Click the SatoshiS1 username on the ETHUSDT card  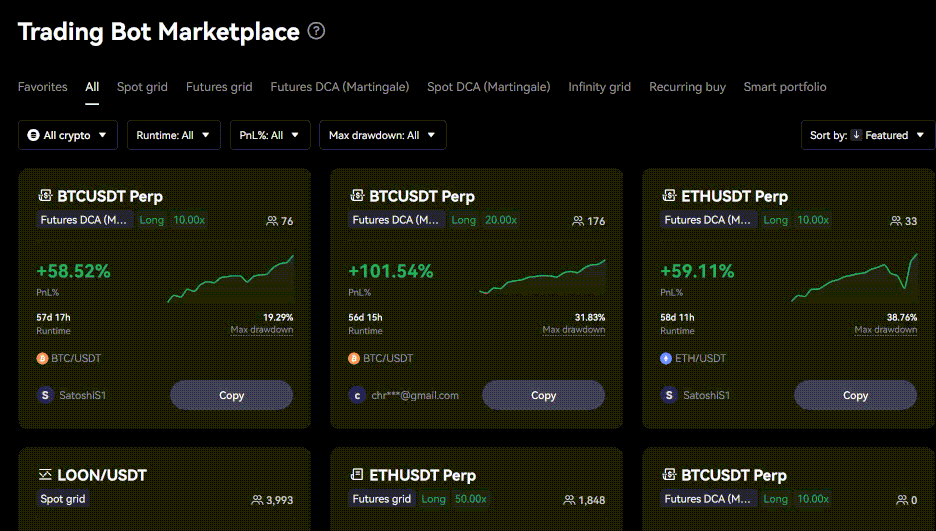pyautogui.click(x=706, y=395)
